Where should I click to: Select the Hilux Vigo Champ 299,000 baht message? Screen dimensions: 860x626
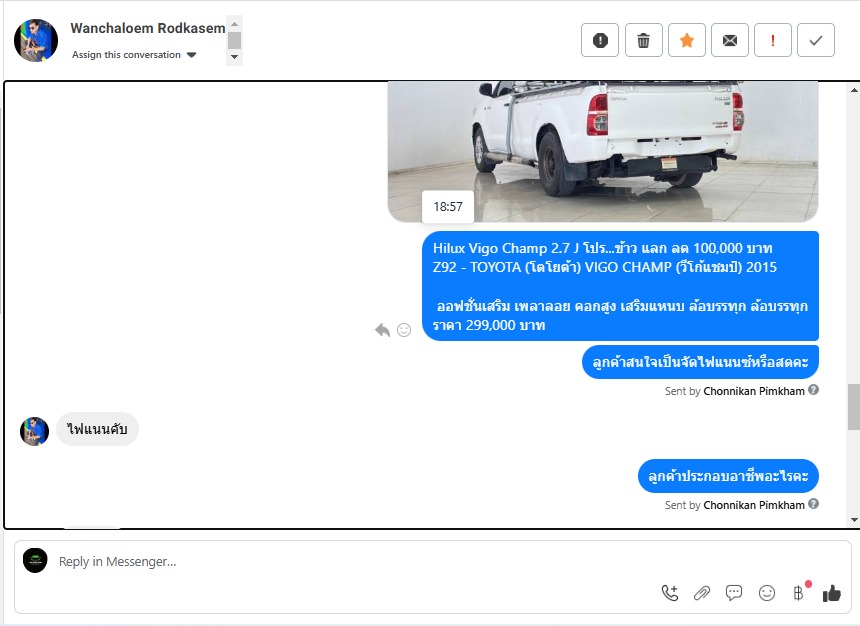(620, 286)
